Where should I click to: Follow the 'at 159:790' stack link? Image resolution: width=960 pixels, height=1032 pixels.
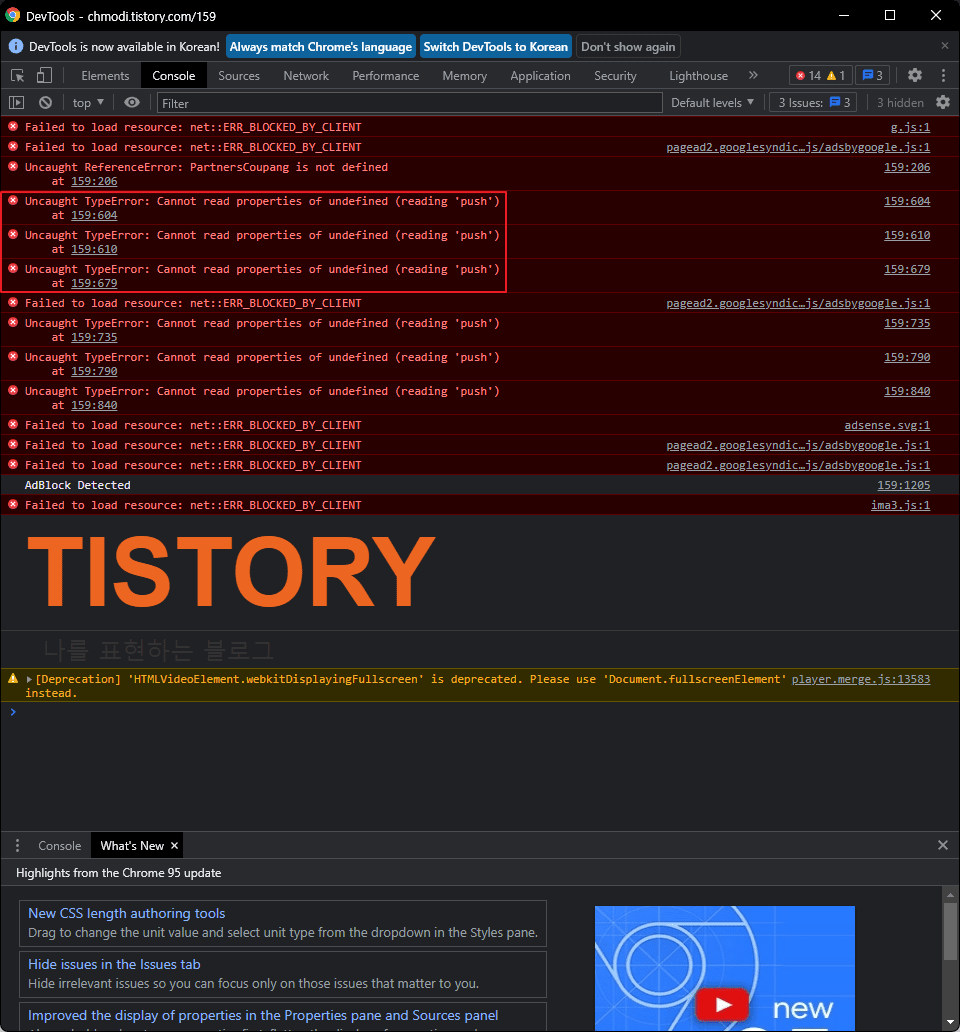(94, 371)
